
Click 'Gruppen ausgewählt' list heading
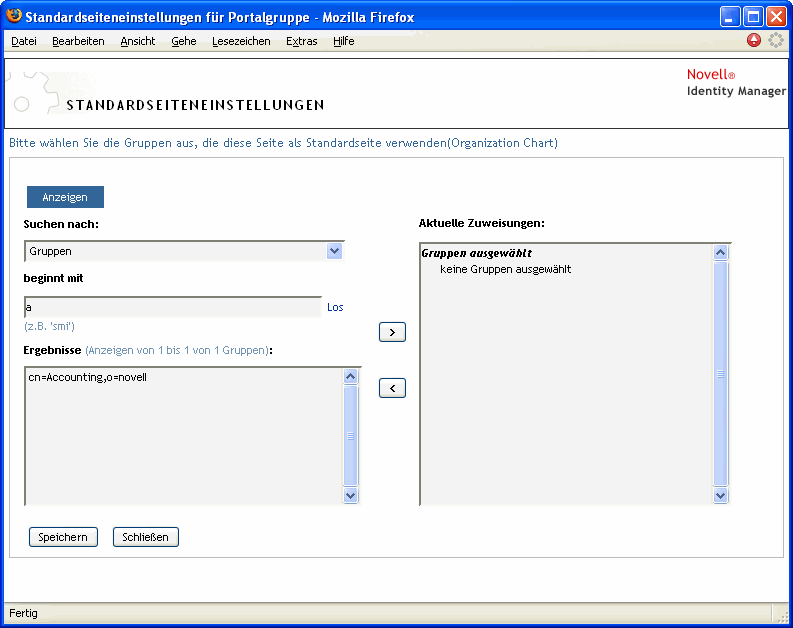[x=476, y=253]
